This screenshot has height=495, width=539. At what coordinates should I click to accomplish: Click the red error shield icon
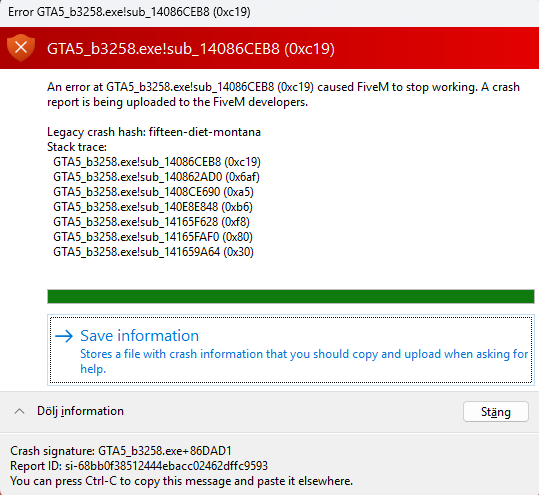[21, 48]
